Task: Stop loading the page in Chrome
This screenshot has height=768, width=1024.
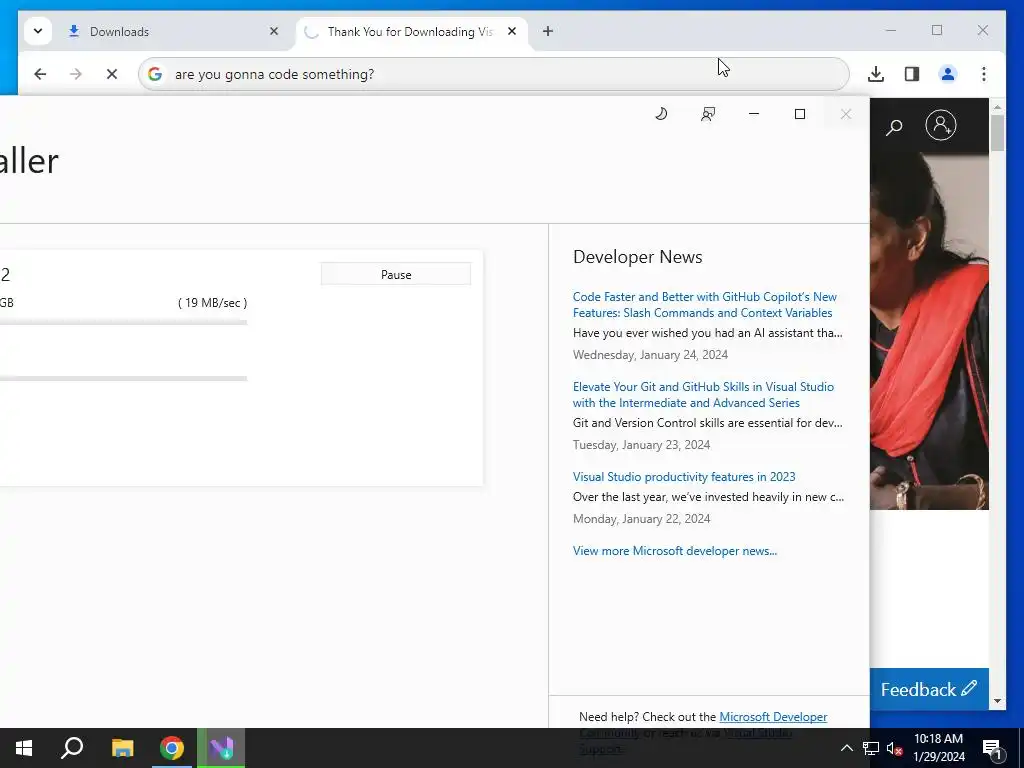Action: (112, 74)
